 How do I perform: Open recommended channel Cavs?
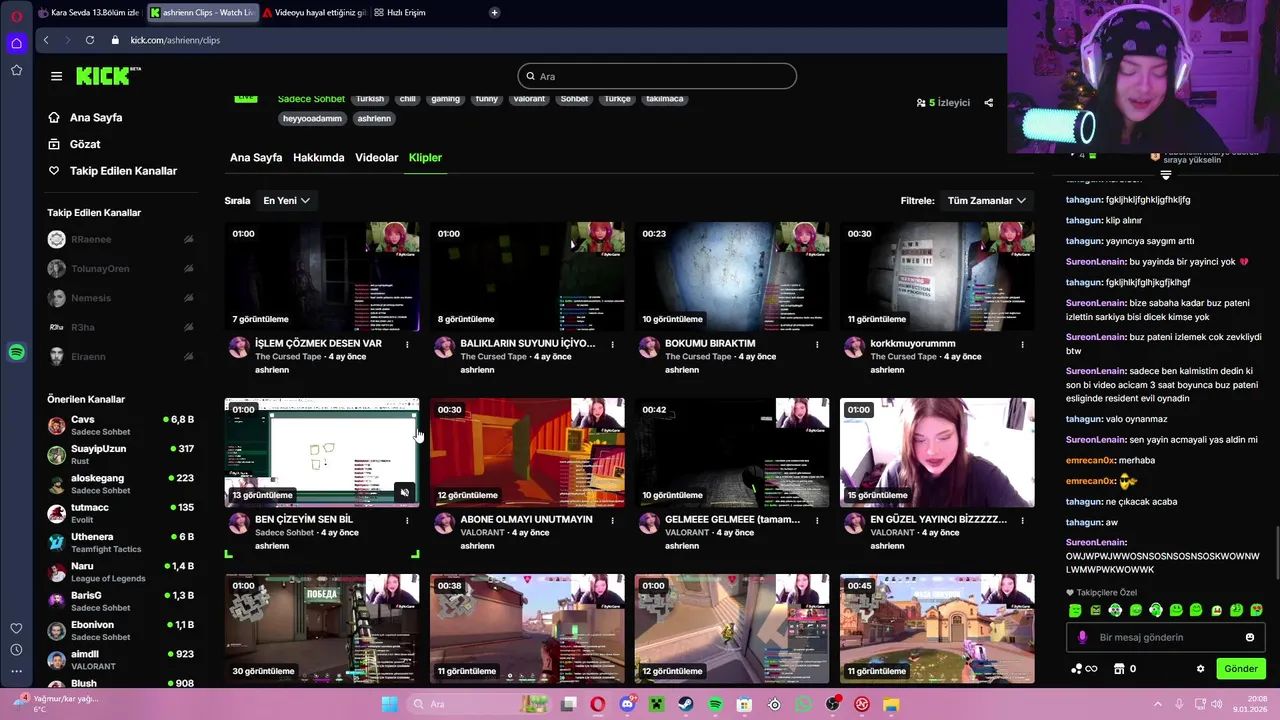coord(120,425)
